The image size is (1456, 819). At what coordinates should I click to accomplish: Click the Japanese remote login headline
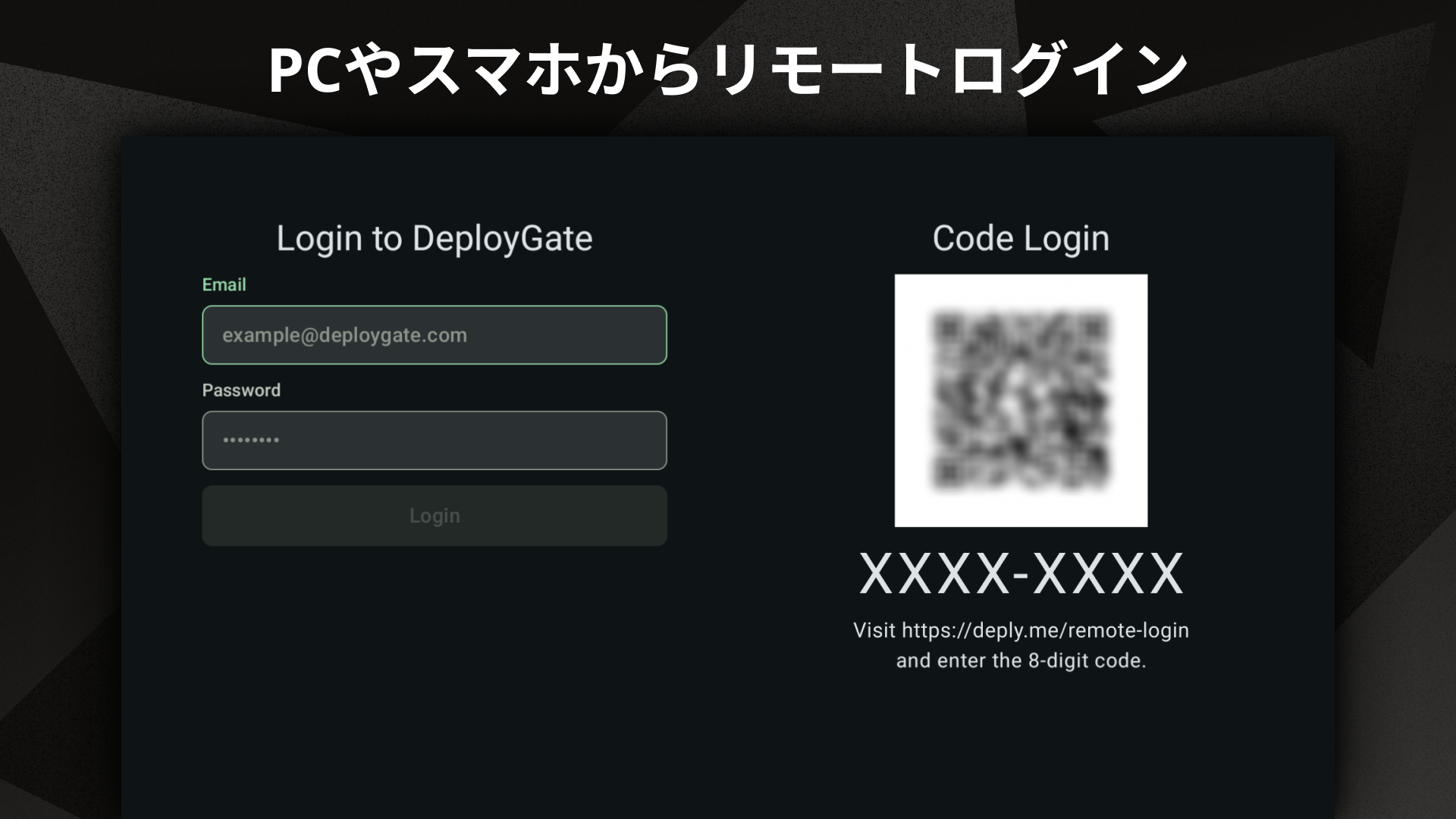point(728,70)
